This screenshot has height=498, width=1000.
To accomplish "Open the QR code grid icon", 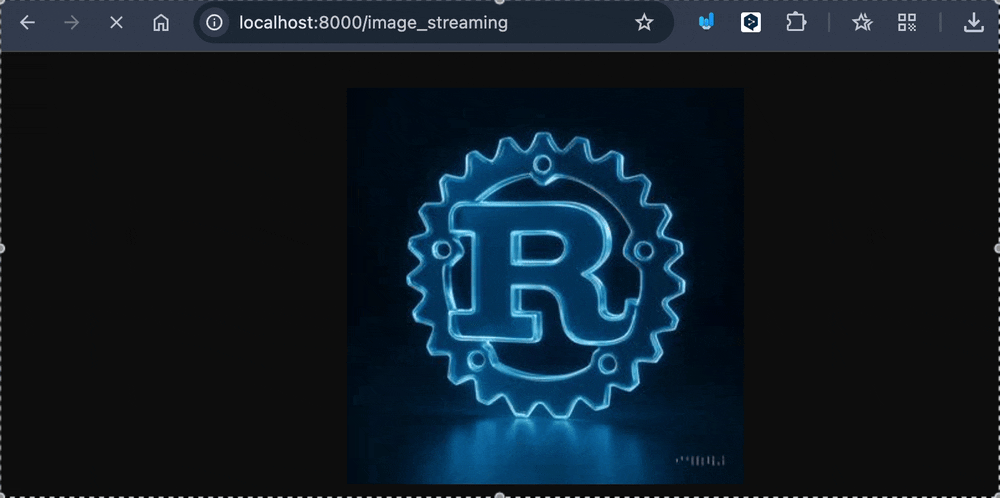I will pos(907,23).
